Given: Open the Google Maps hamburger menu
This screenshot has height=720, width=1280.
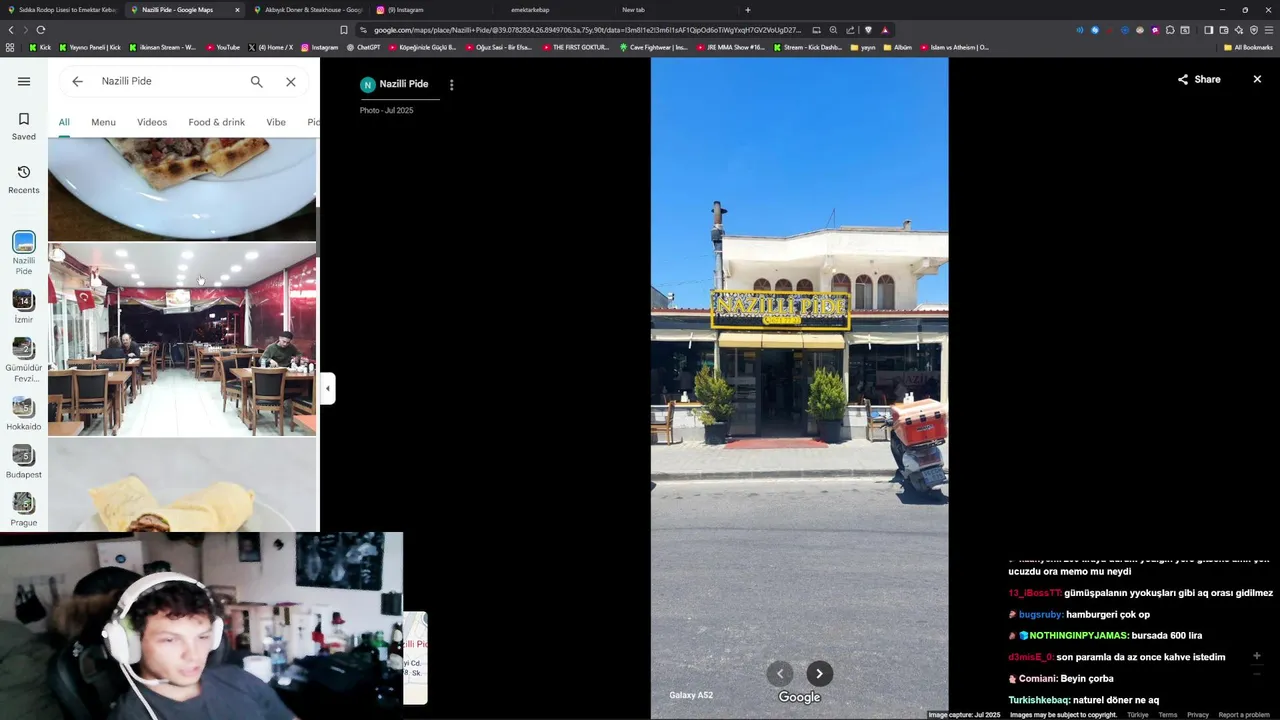Looking at the screenshot, I should coord(24,82).
